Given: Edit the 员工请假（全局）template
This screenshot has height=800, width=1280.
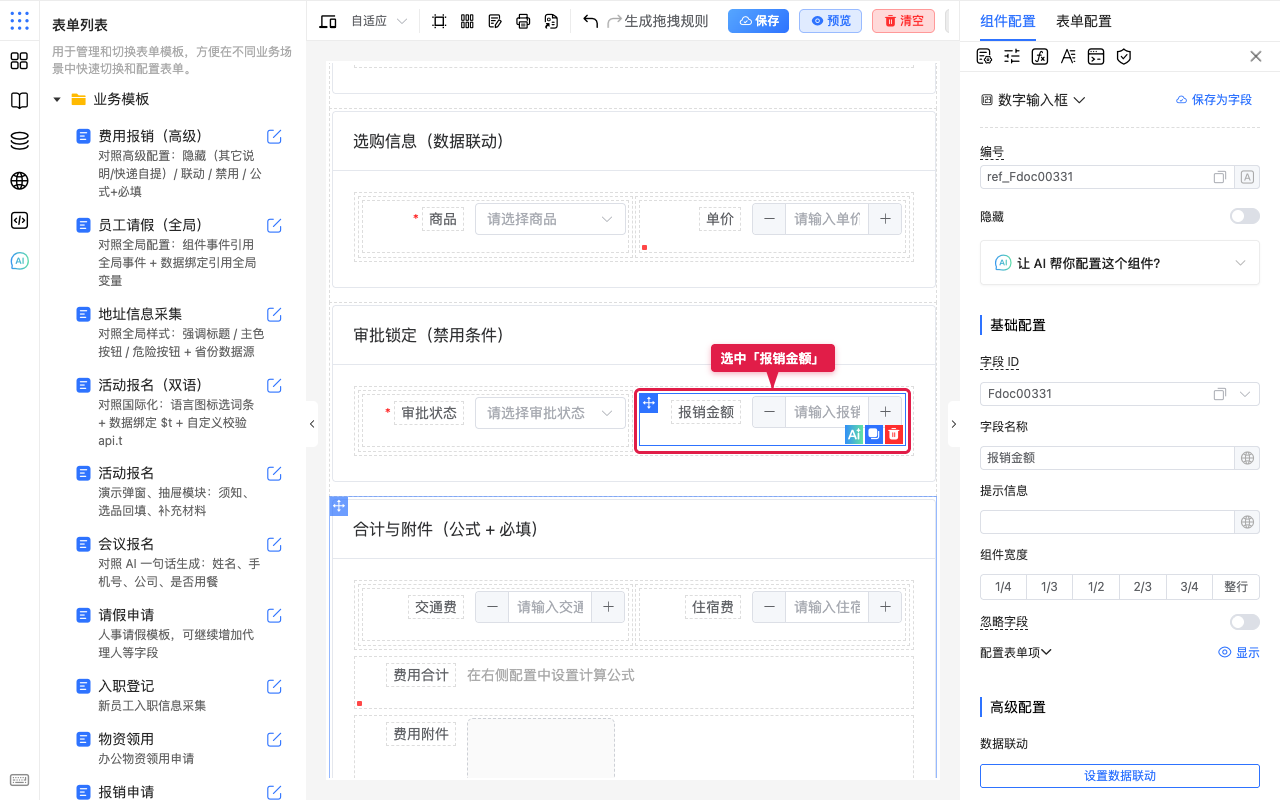Looking at the screenshot, I should [274, 226].
